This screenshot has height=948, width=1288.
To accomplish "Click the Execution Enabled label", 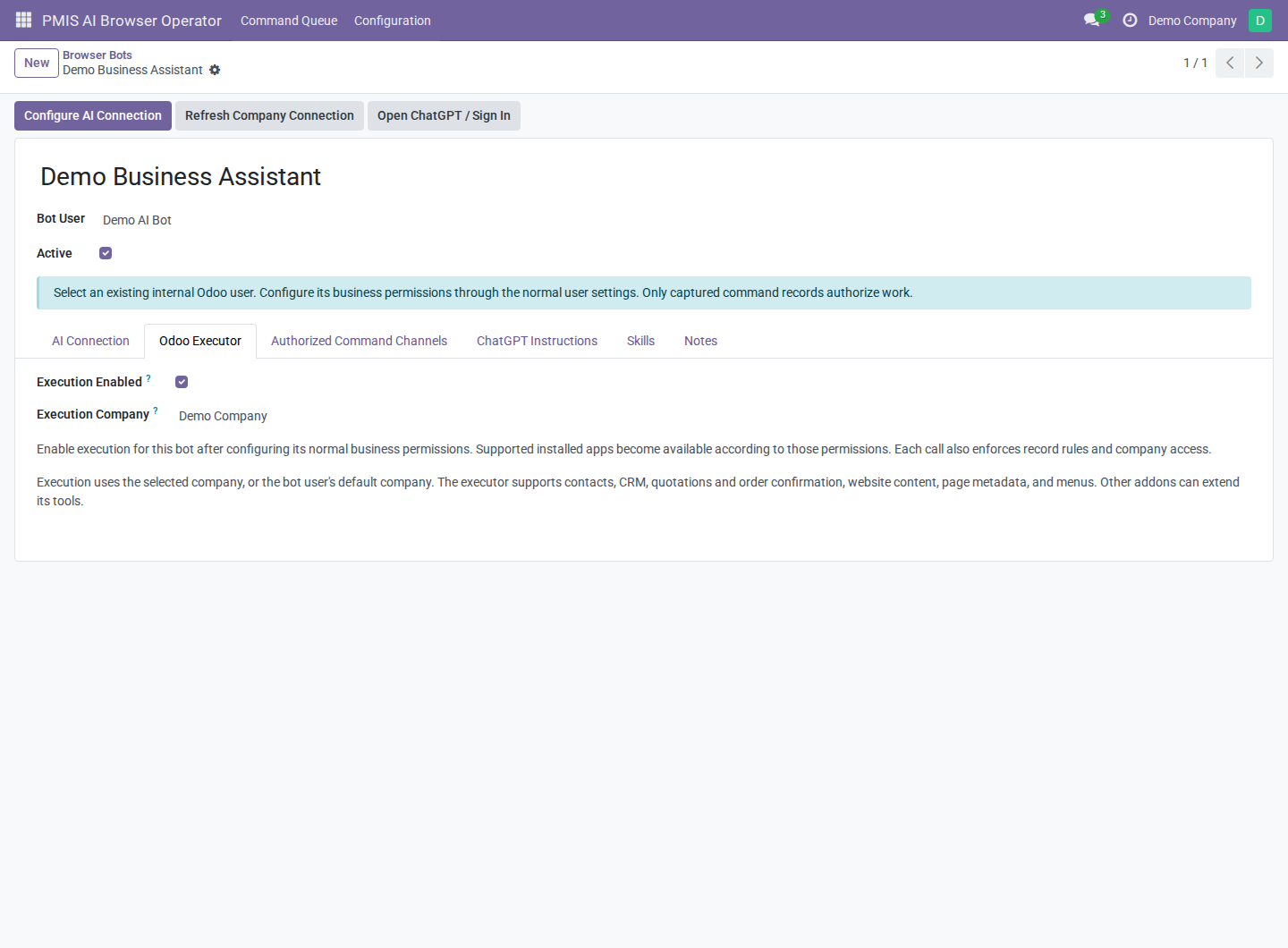I will pyautogui.click(x=89, y=382).
